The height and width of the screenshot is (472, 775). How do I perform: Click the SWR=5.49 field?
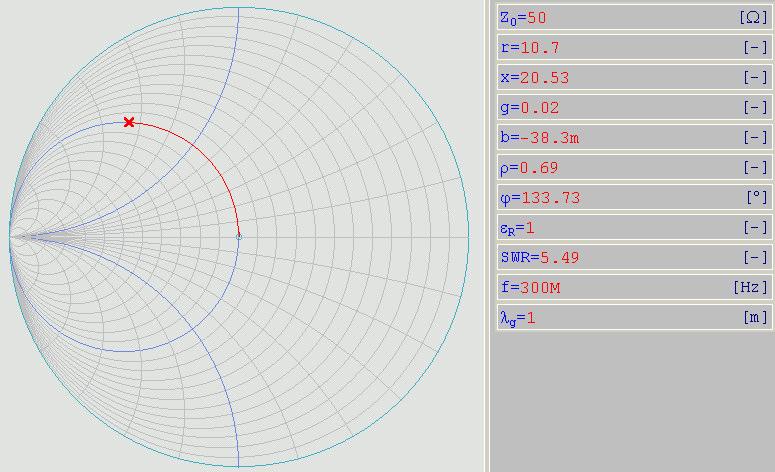(634, 257)
